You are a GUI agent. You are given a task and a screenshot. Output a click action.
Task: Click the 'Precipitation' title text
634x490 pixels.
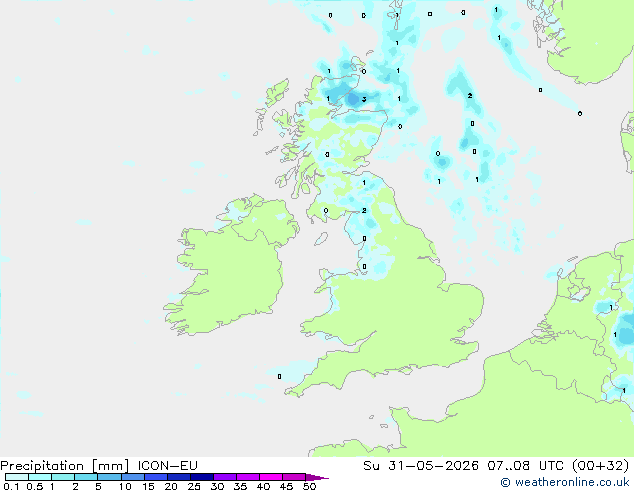point(42,466)
